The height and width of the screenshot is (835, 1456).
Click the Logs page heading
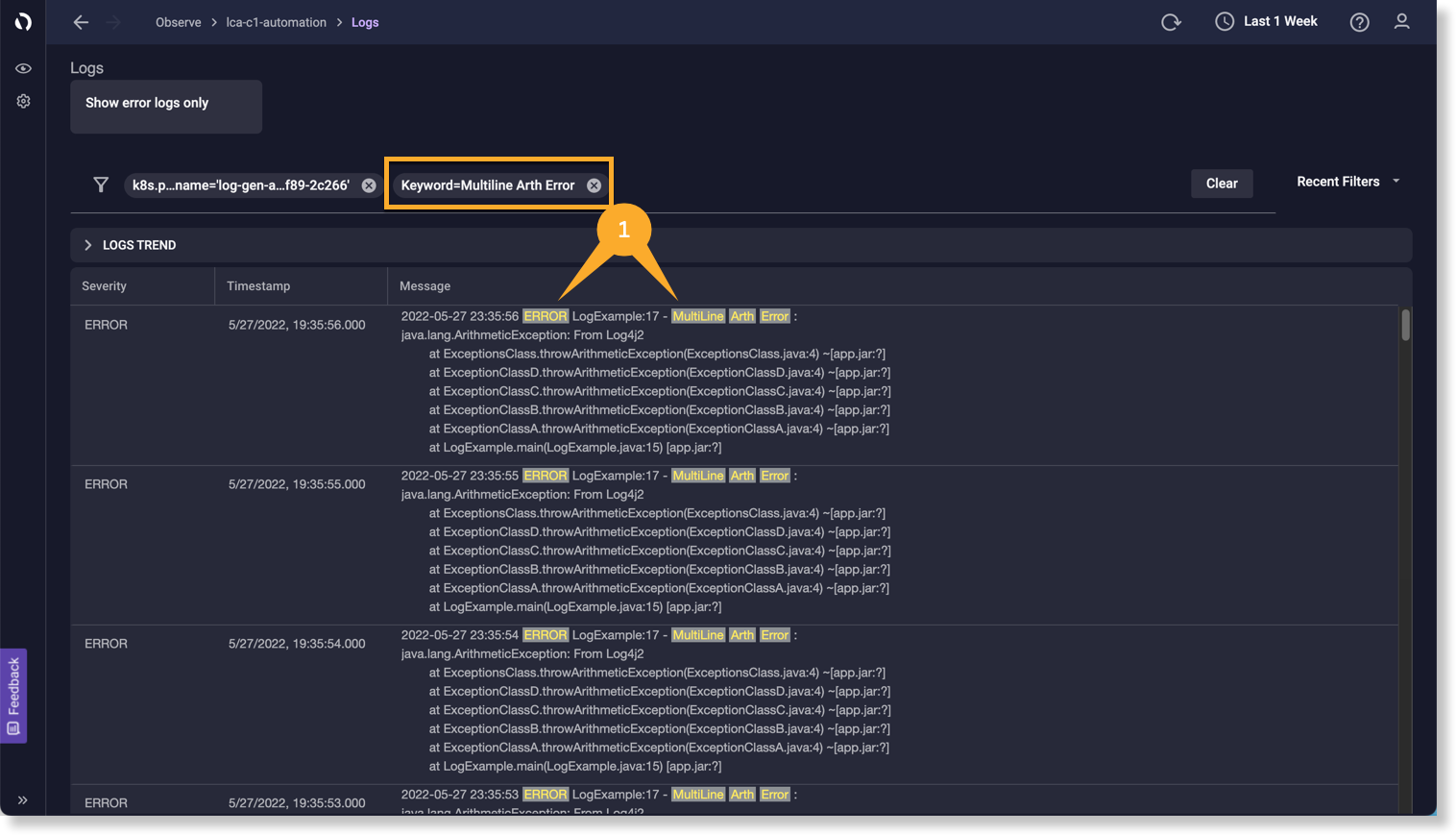(86, 68)
